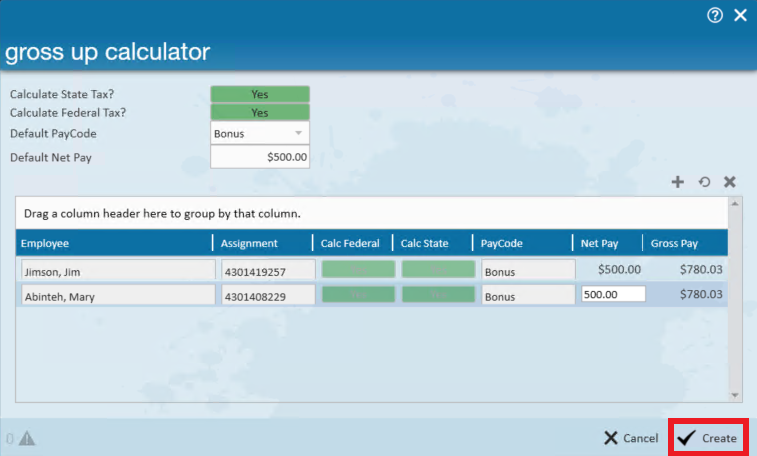
Task: Sort by Employee column header
Action: click(114, 243)
